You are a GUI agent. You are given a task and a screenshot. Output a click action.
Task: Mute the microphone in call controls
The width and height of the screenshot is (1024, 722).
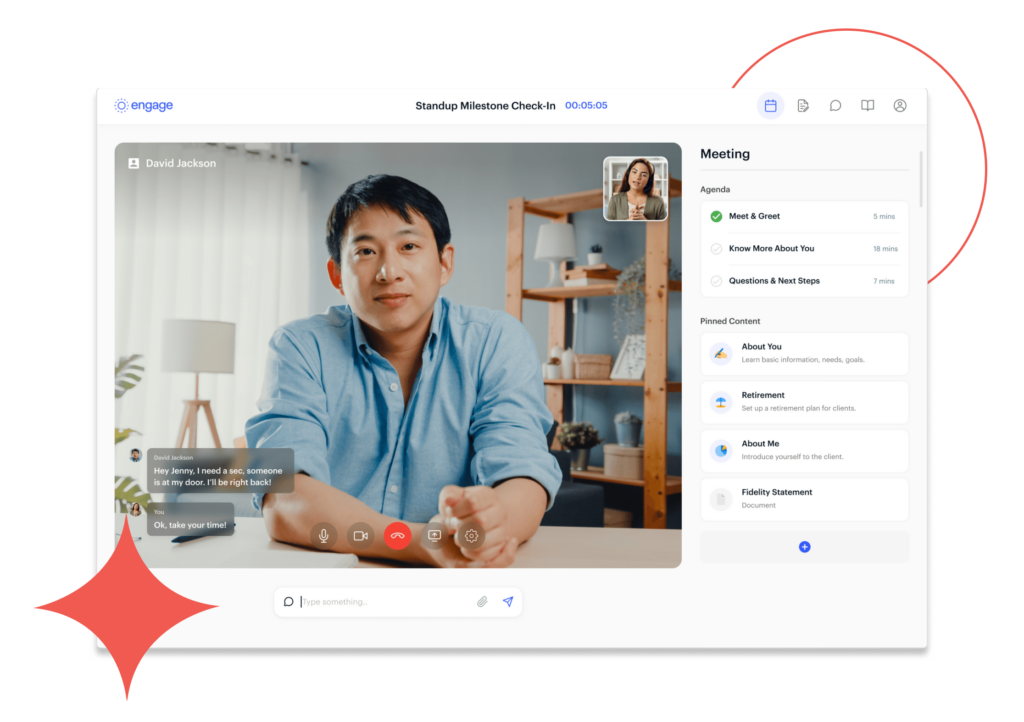pos(323,536)
